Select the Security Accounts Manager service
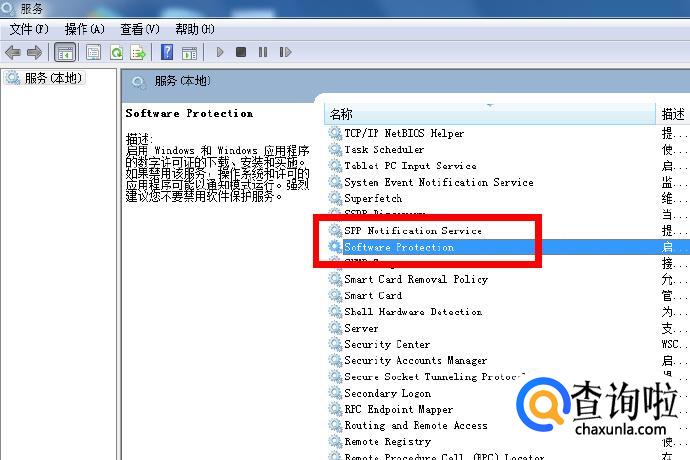Viewport: 690px width, 460px height. (x=415, y=361)
